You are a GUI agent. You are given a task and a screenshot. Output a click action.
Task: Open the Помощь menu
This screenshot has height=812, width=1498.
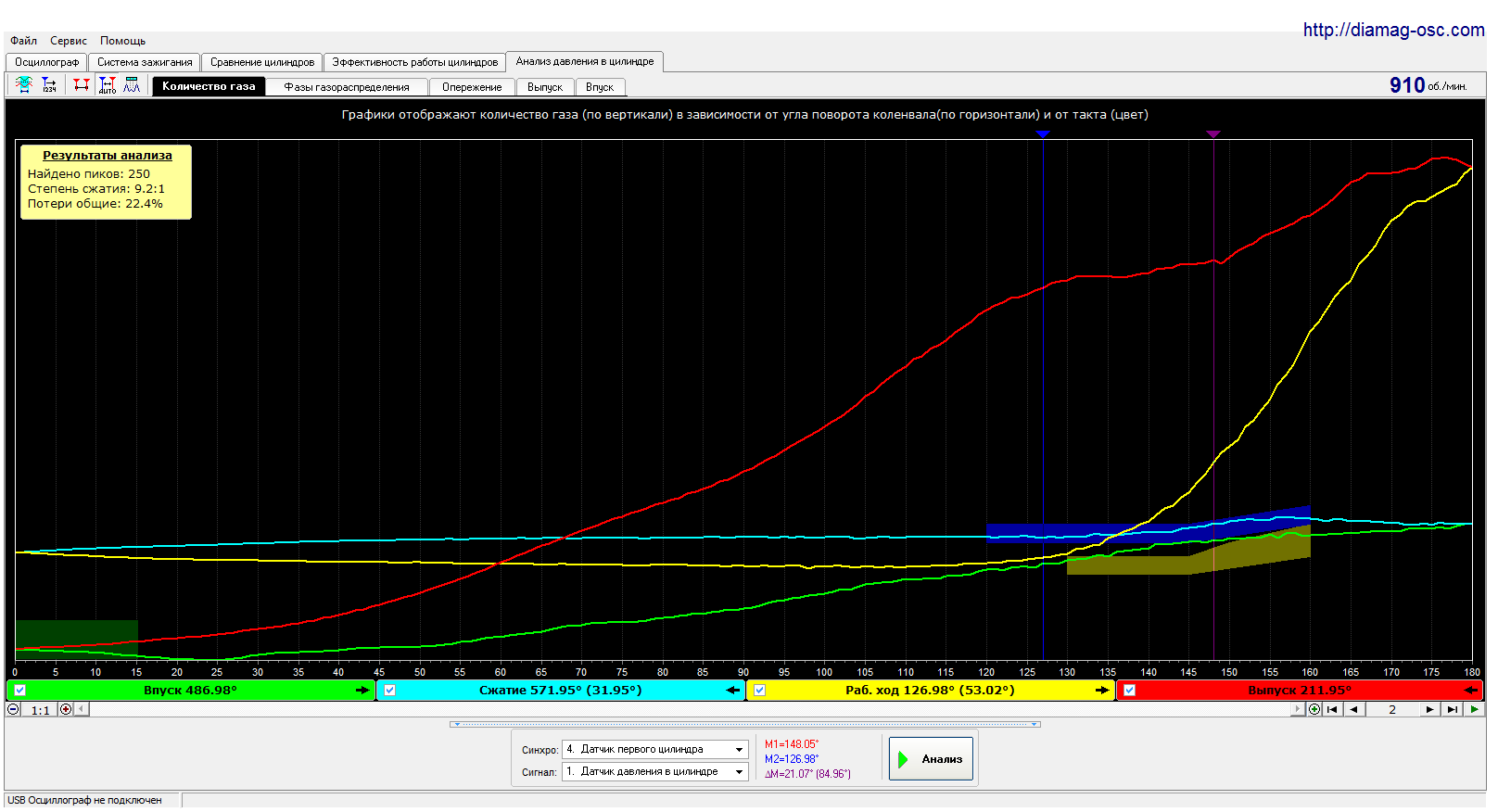pyautogui.click(x=123, y=41)
